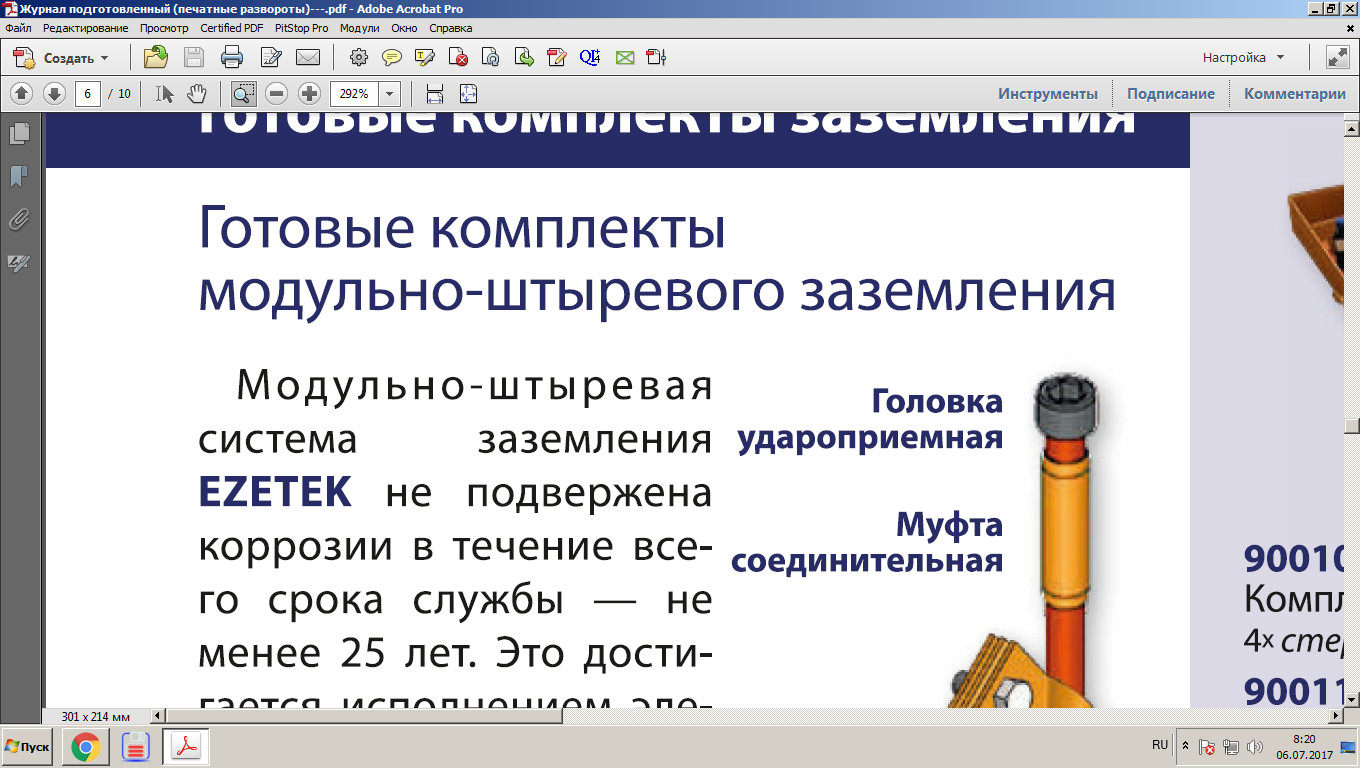
Task: Click the striped notes app taskbar icon
Action: pos(135,747)
